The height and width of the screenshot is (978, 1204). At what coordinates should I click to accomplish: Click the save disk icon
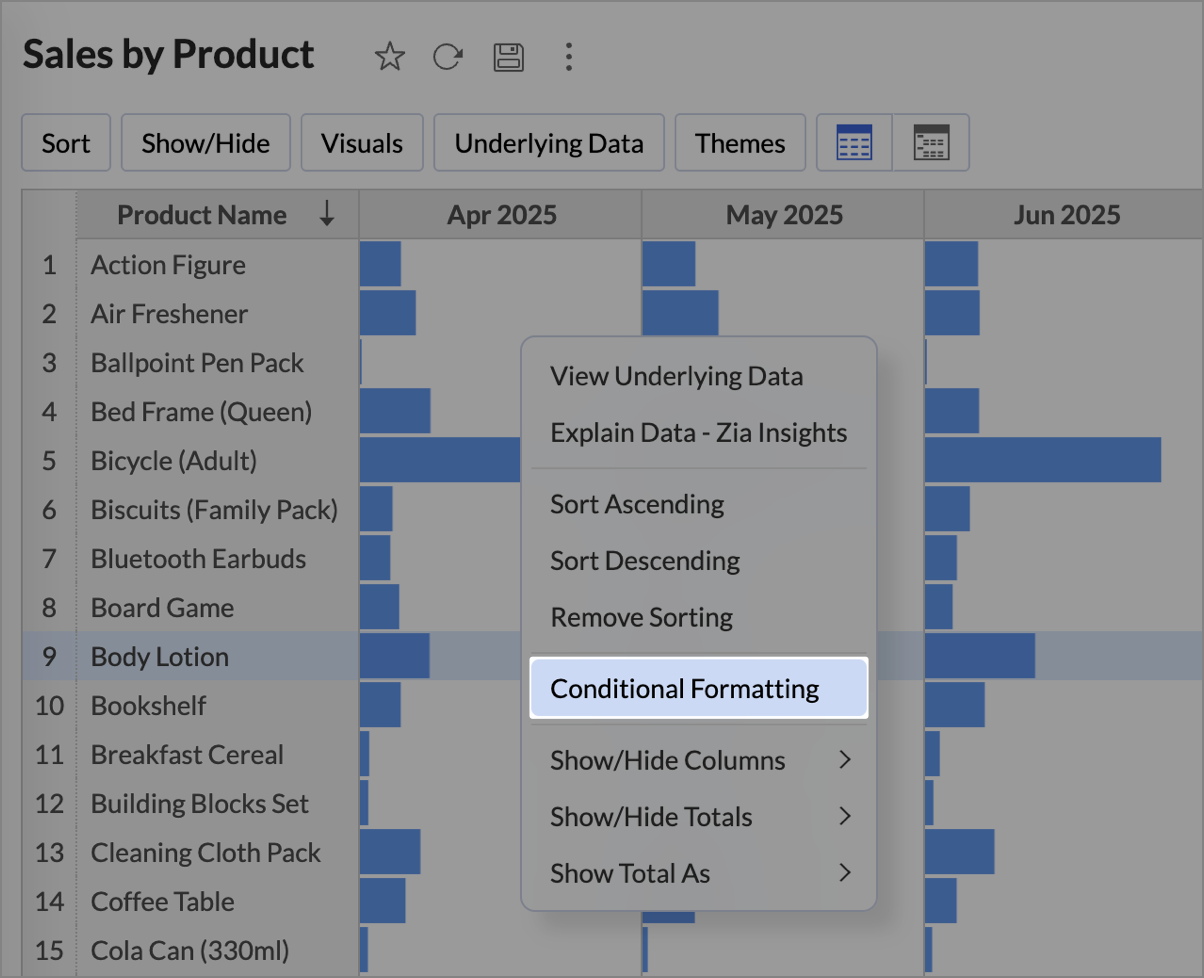click(509, 57)
